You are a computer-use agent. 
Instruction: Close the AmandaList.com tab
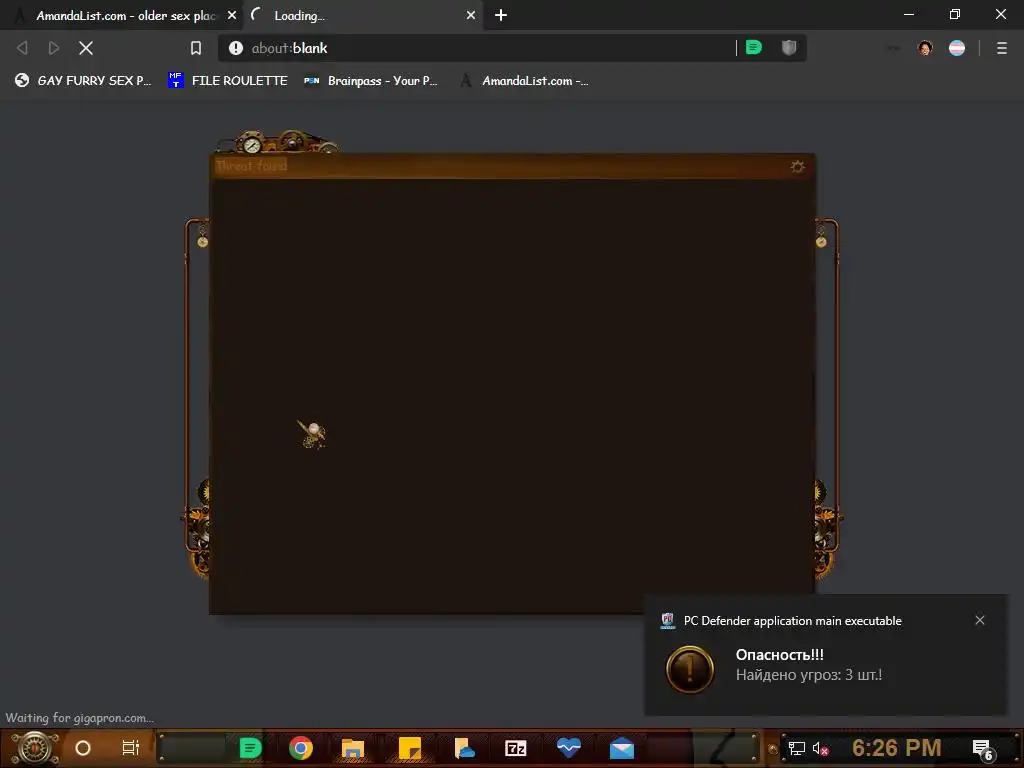[x=232, y=15]
